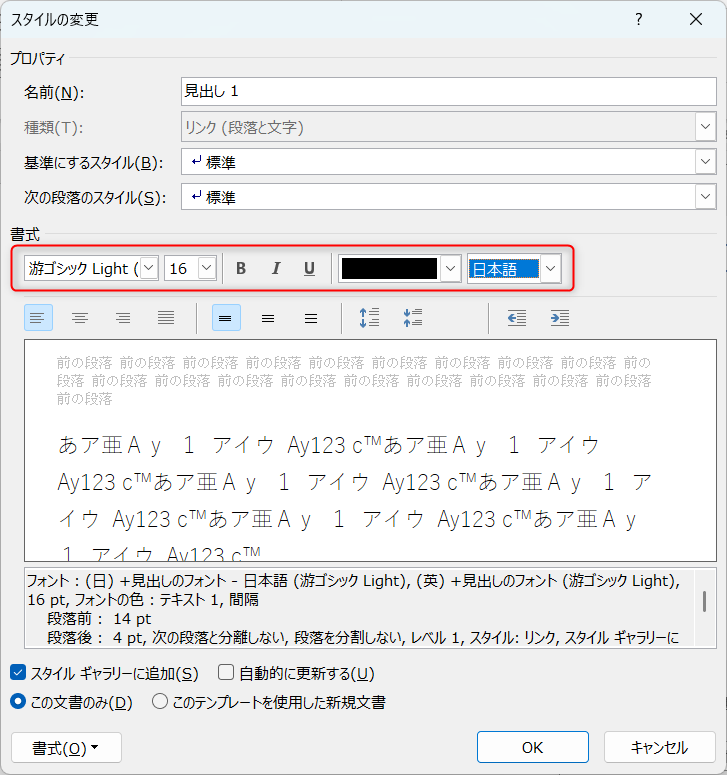Click the OK button
The height and width of the screenshot is (775, 727).
coord(532,748)
